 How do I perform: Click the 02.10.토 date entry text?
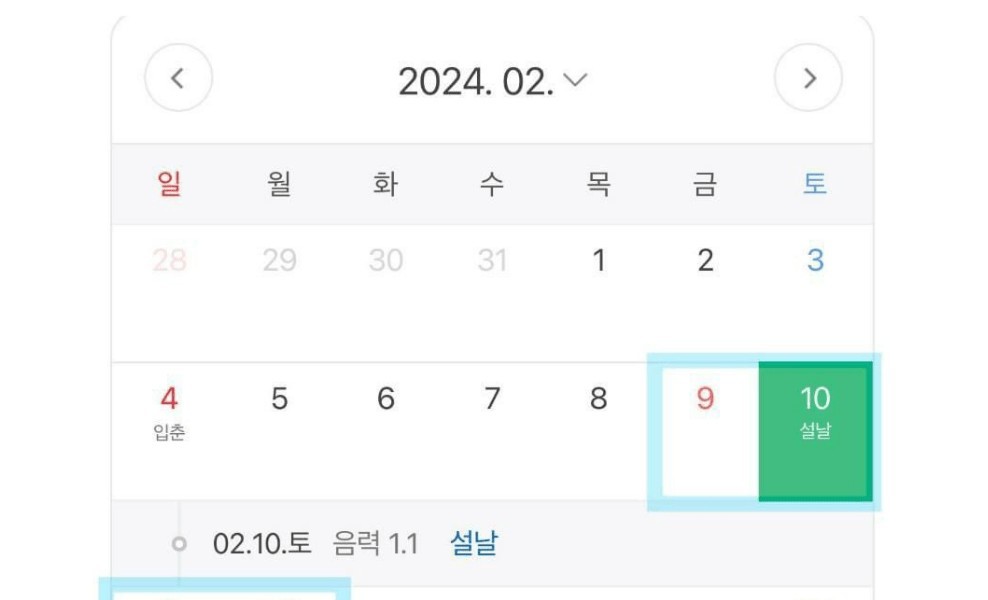point(262,544)
